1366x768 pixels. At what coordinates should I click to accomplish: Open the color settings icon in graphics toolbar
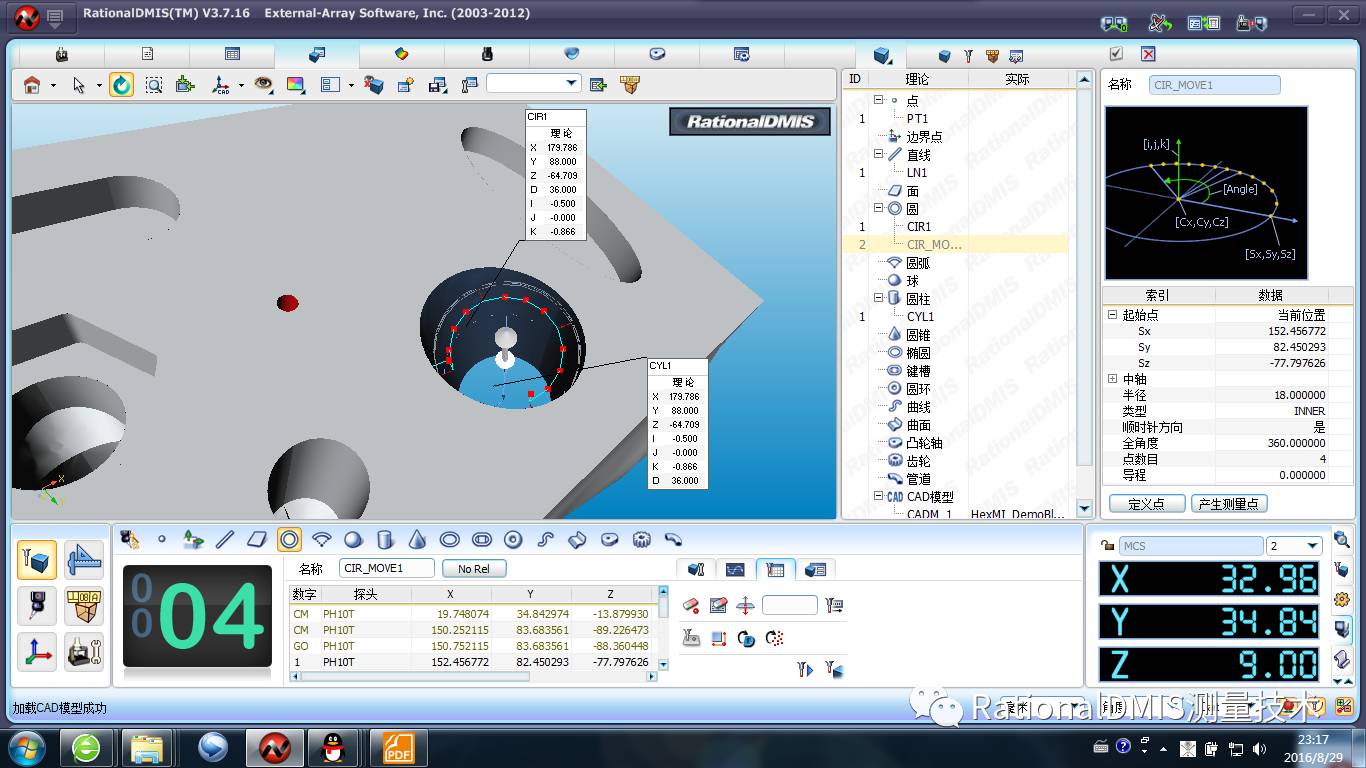(295, 85)
